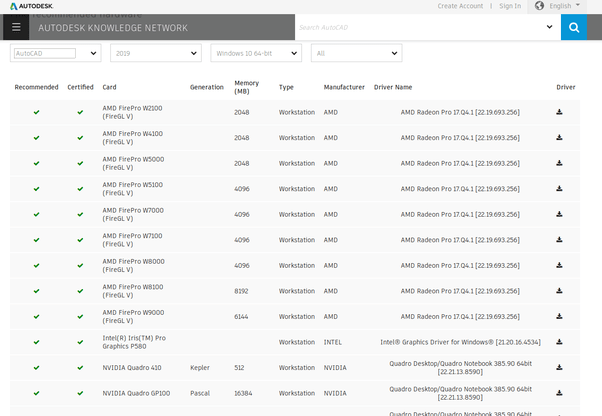This screenshot has height=416, width=602.
Task: Expand the search scope chevron
Action: coord(549,27)
